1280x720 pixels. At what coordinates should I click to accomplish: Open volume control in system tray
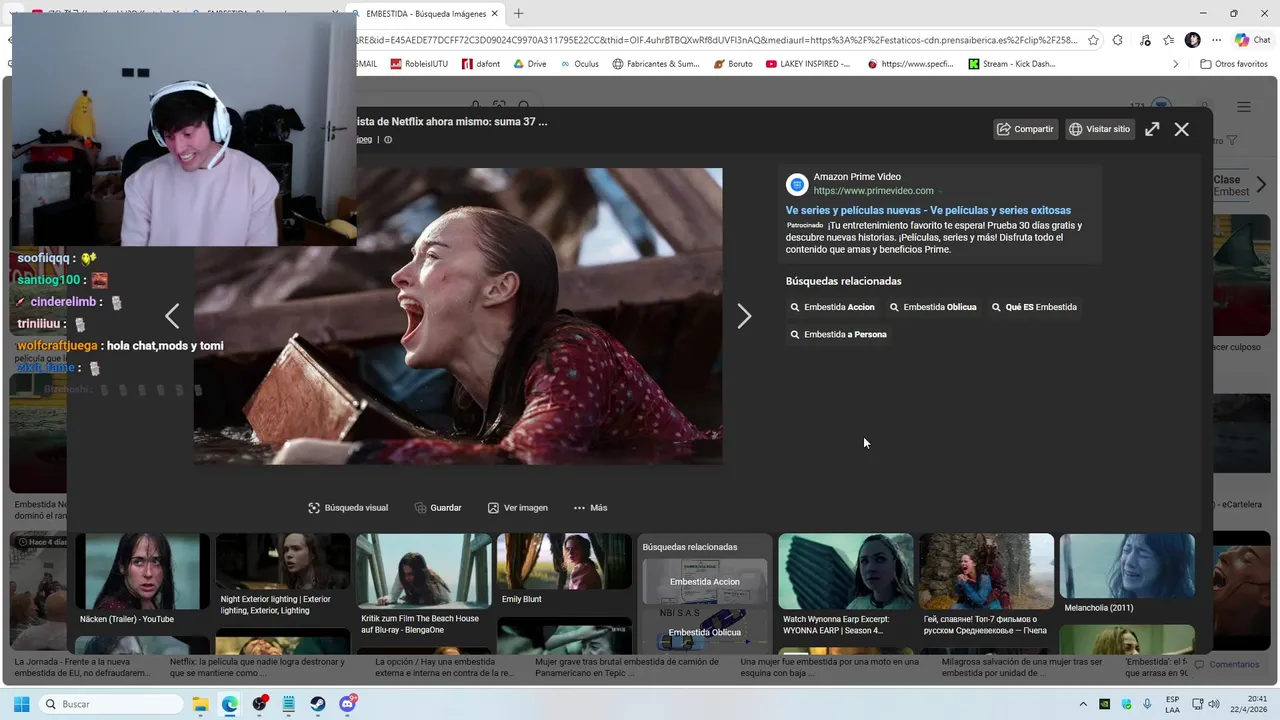[x=1213, y=704]
